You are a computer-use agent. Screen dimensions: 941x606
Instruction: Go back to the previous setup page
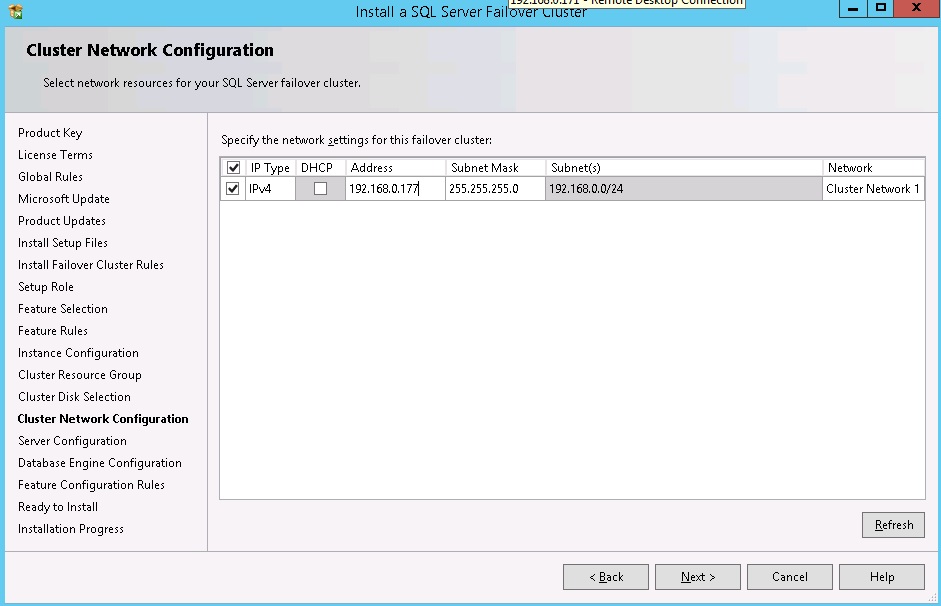coord(606,577)
